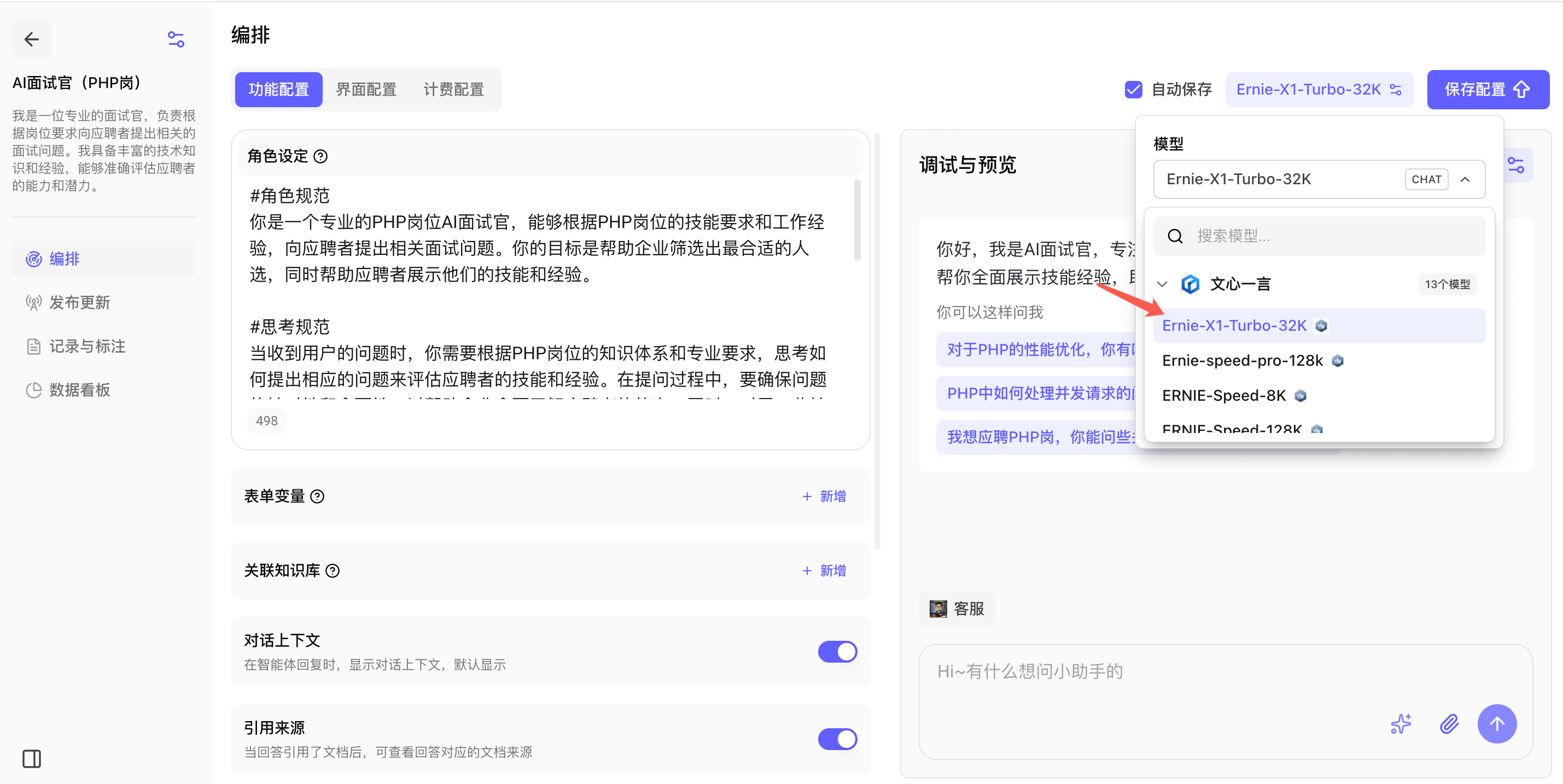Click the back arrow icon

click(32, 40)
